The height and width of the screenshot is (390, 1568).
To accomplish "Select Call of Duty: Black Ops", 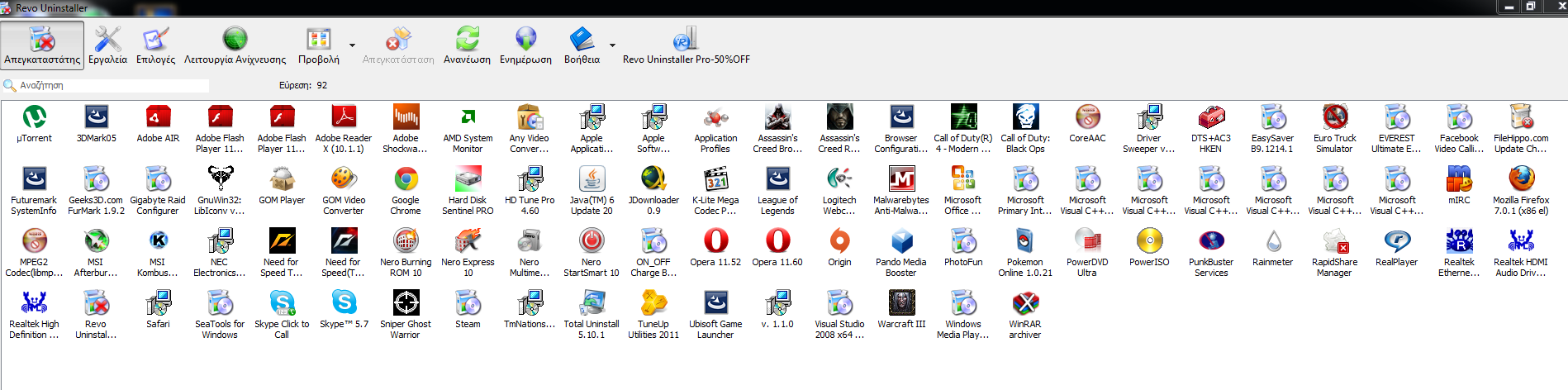I will click(1025, 117).
